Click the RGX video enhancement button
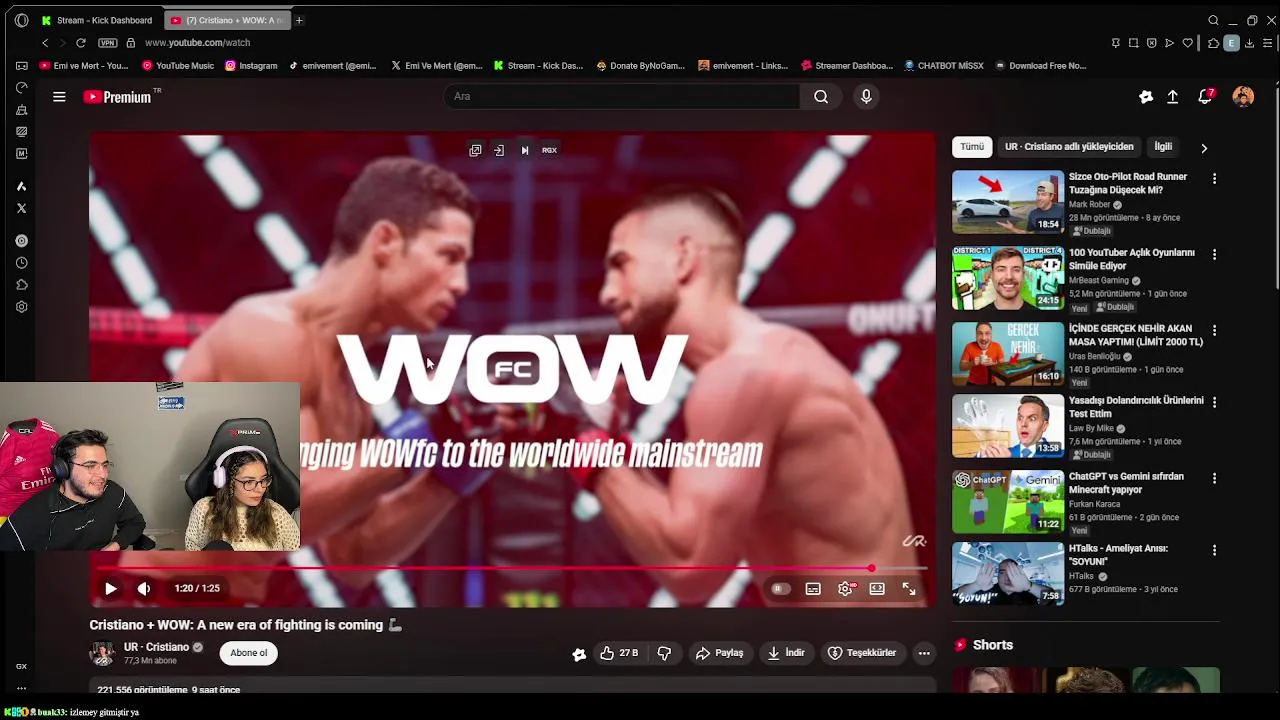The width and height of the screenshot is (1280, 720). 549,150
